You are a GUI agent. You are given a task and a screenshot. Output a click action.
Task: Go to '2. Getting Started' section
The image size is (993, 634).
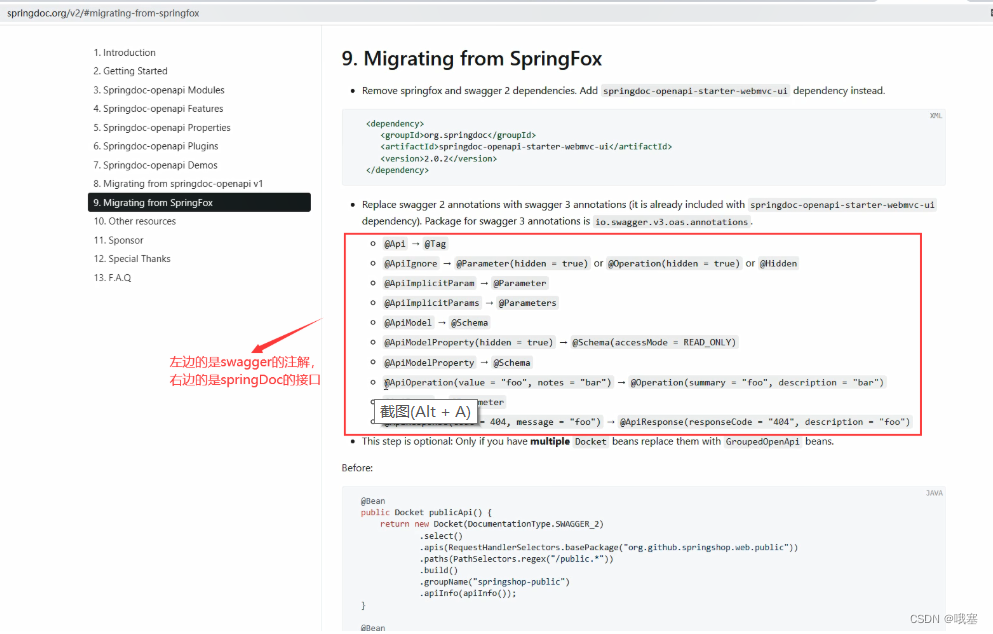[130, 71]
